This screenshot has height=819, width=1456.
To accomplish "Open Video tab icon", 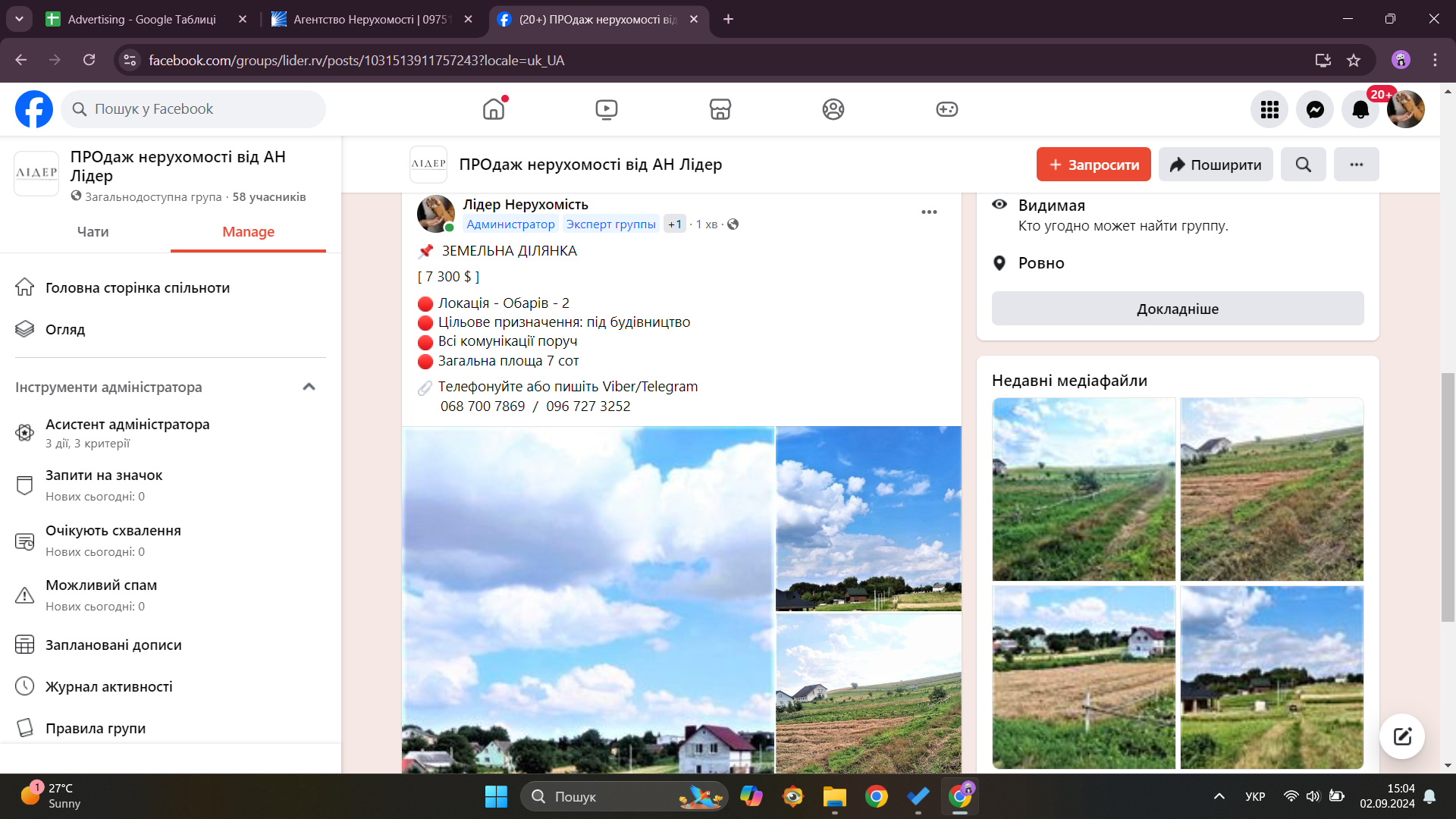I will (606, 109).
